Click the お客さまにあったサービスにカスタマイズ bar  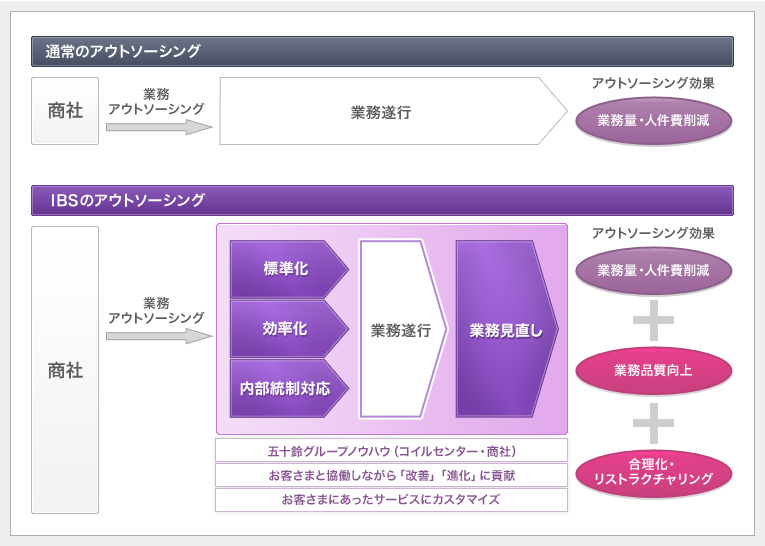click(x=391, y=499)
